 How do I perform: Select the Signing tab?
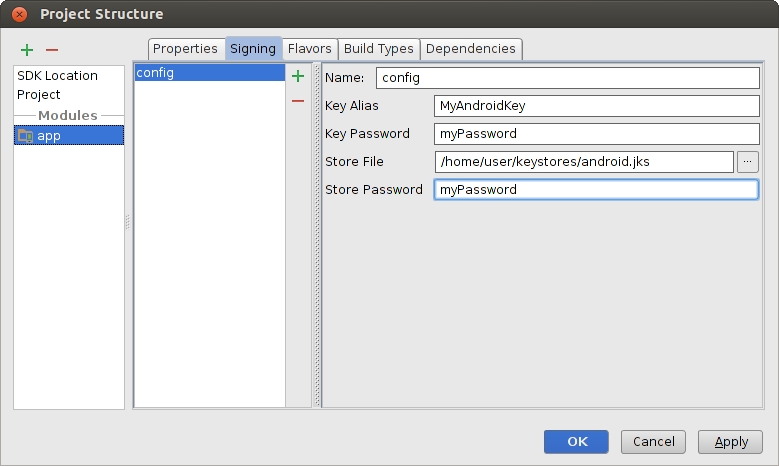tap(253, 48)
